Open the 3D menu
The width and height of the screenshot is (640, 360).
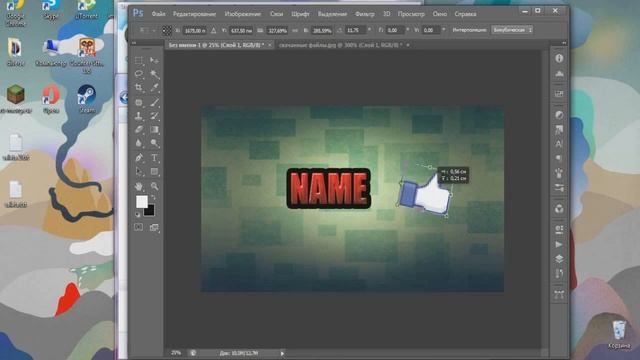pos(386,14)
